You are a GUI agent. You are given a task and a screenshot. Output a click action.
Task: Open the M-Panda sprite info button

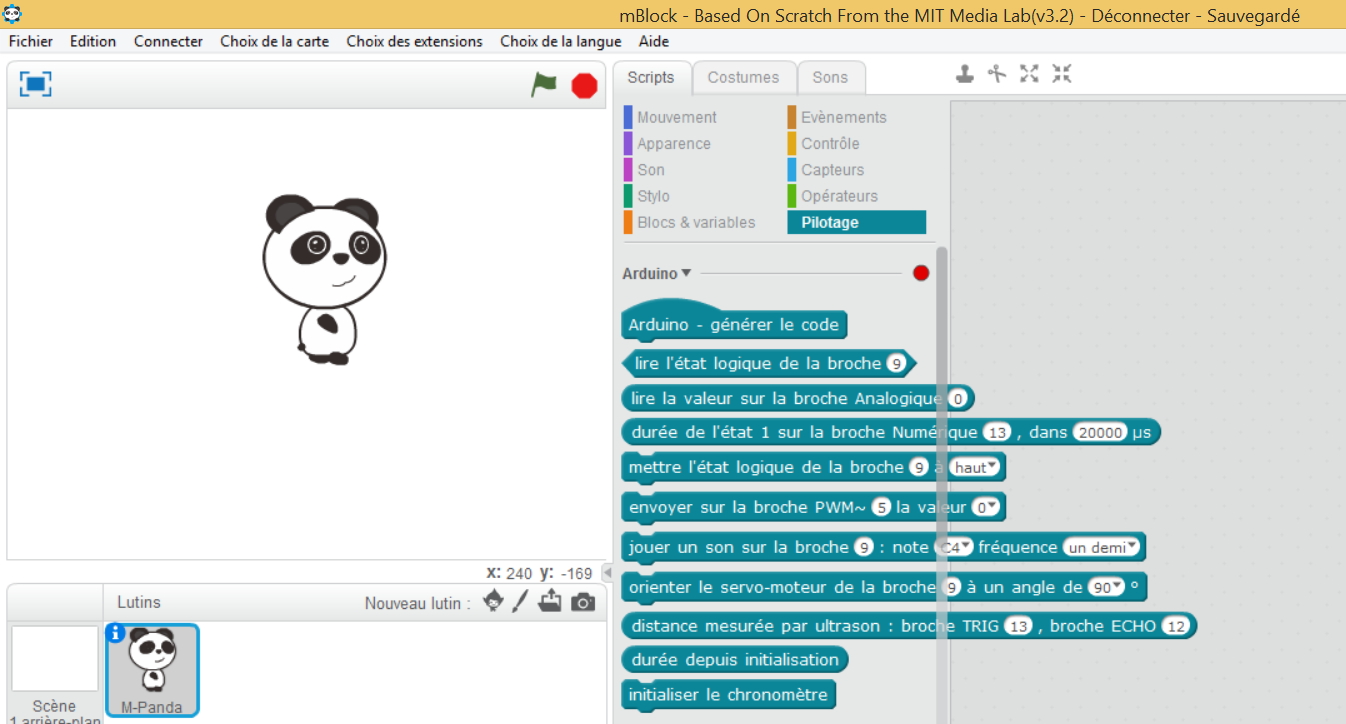pyautogui.click(x=116, y=633)
